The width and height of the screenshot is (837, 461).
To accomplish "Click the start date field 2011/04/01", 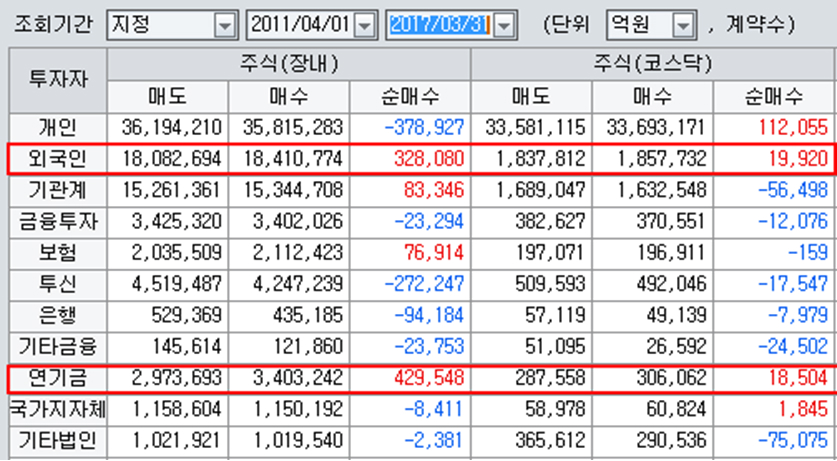I will (x=299, y=25).
